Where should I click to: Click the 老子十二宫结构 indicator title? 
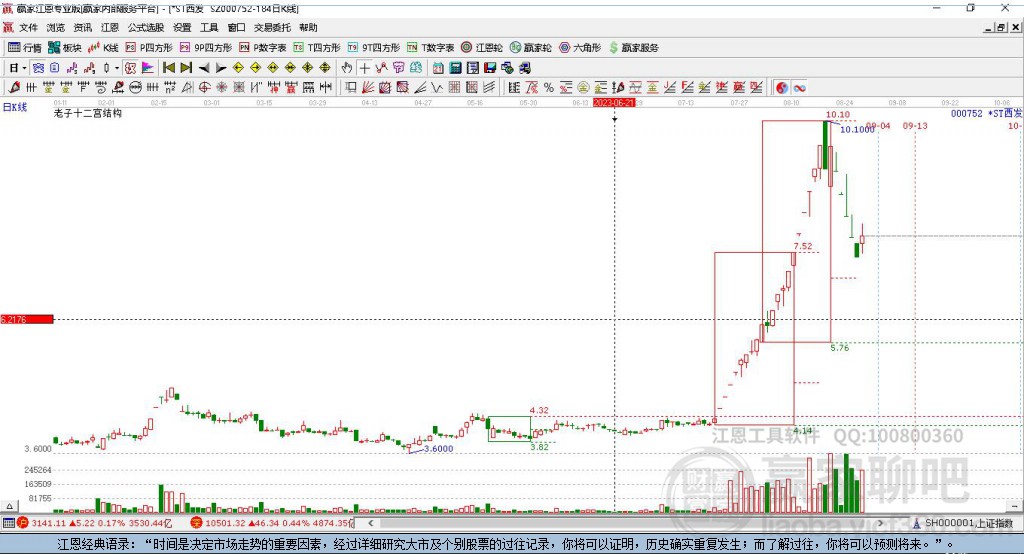[x=88, y=113]
